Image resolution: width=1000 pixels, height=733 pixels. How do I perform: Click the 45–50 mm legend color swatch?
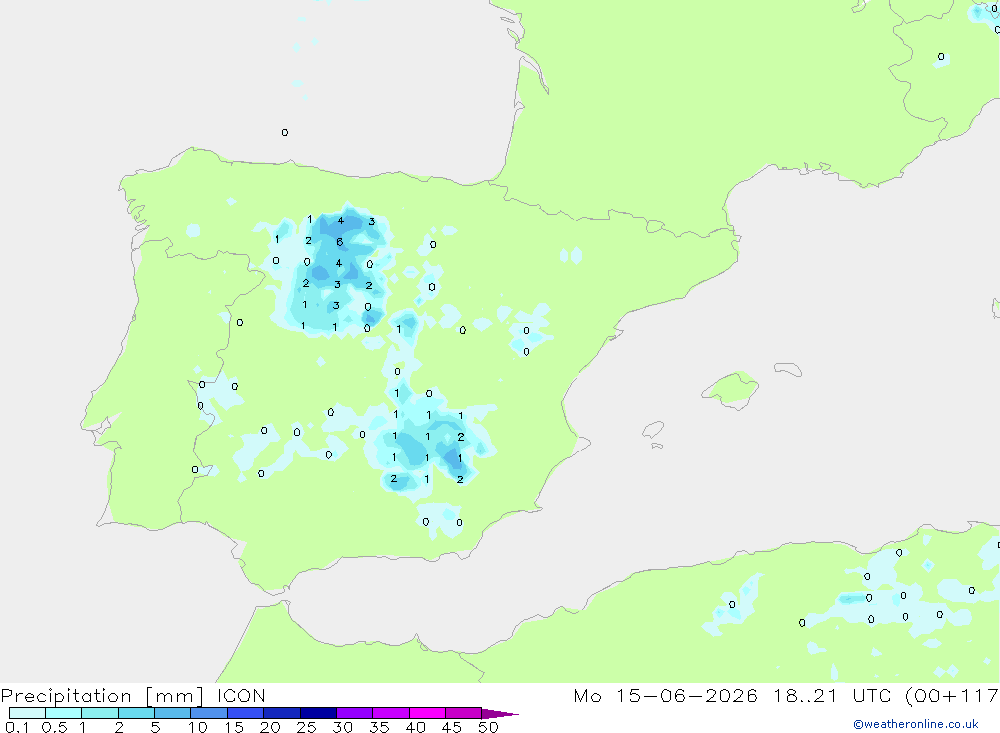pos(463,713)
